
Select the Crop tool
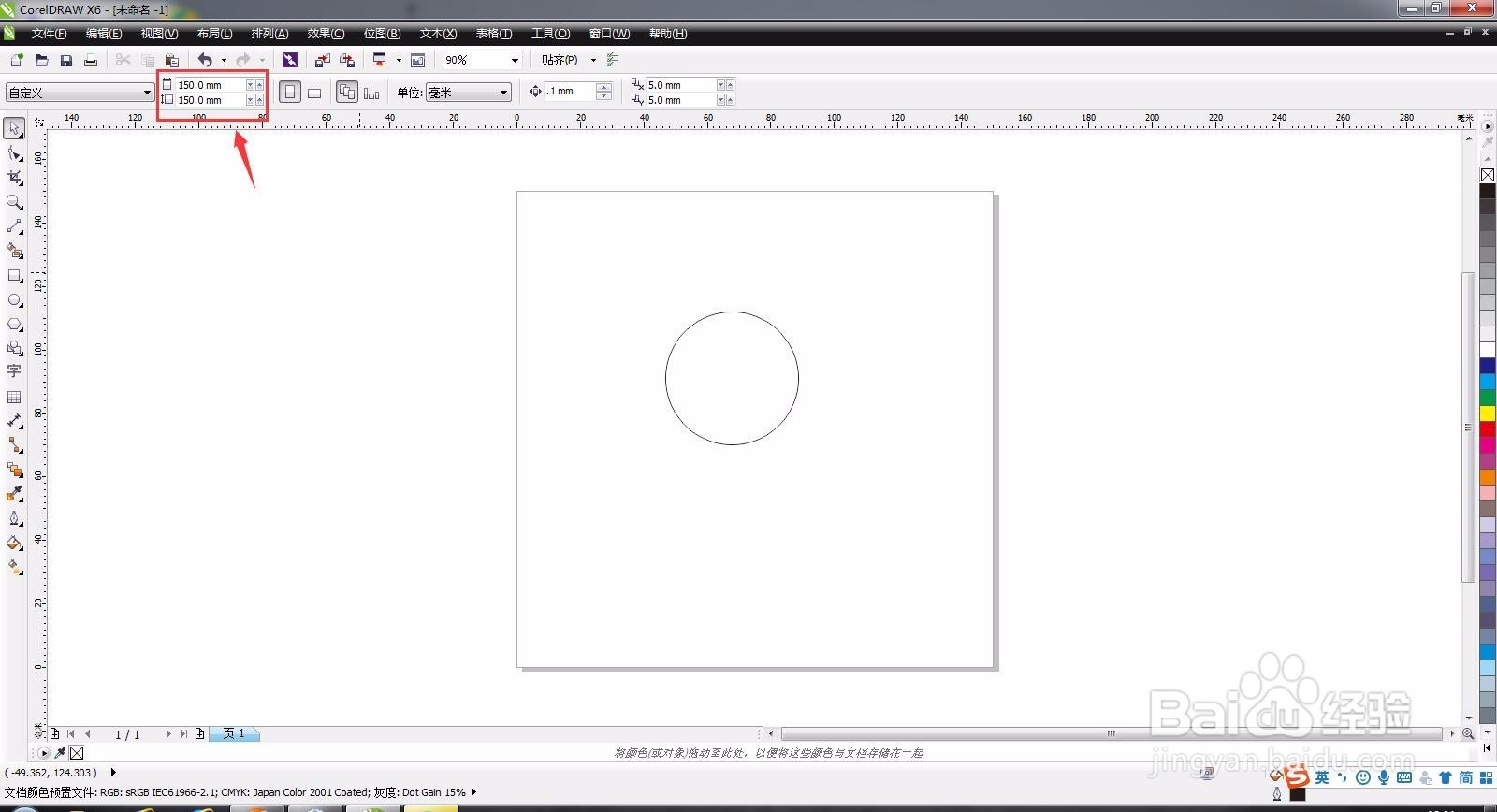15,177
